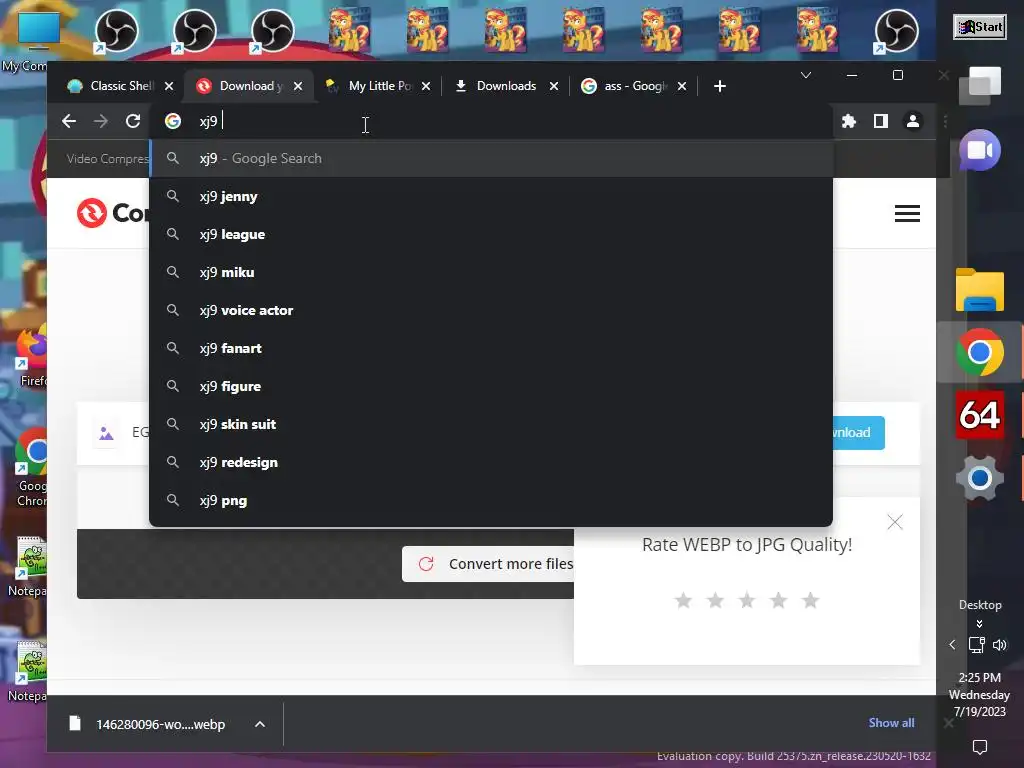Click Show all downloads
The height and width of the screenshot is (768, 1024).
[x=891, y=723]
